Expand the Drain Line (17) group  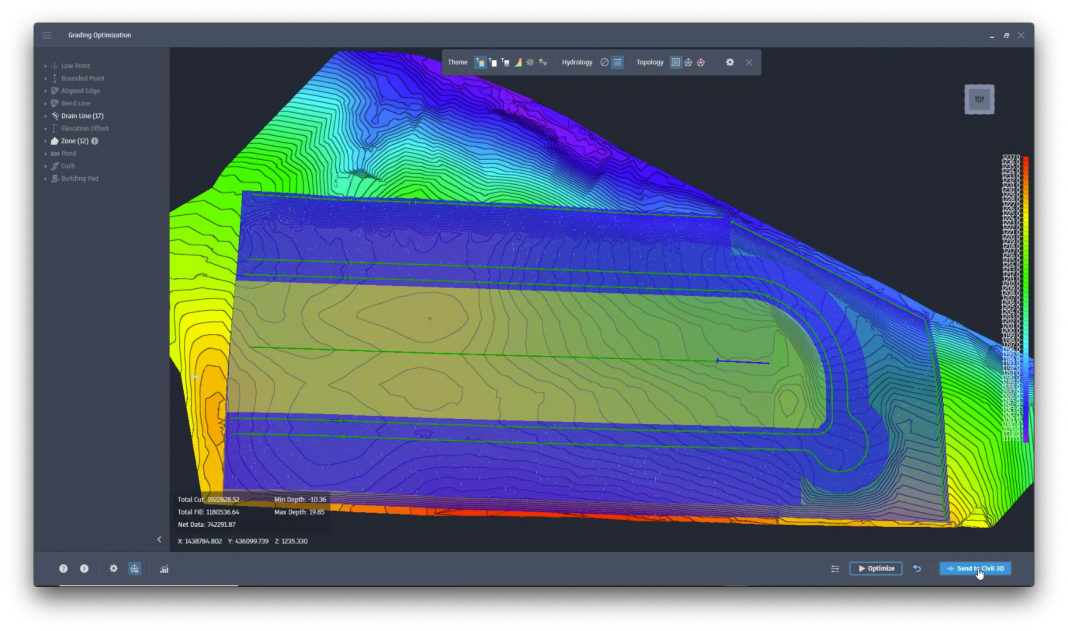pos(46,116)
